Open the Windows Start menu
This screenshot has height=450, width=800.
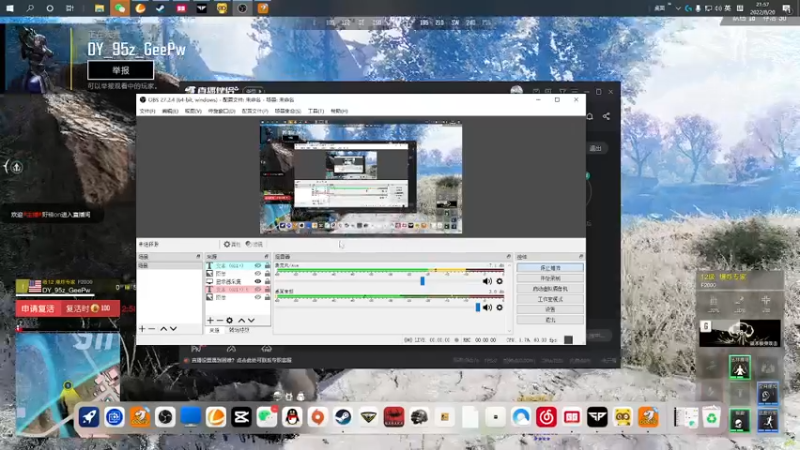[x=10, y=8]
